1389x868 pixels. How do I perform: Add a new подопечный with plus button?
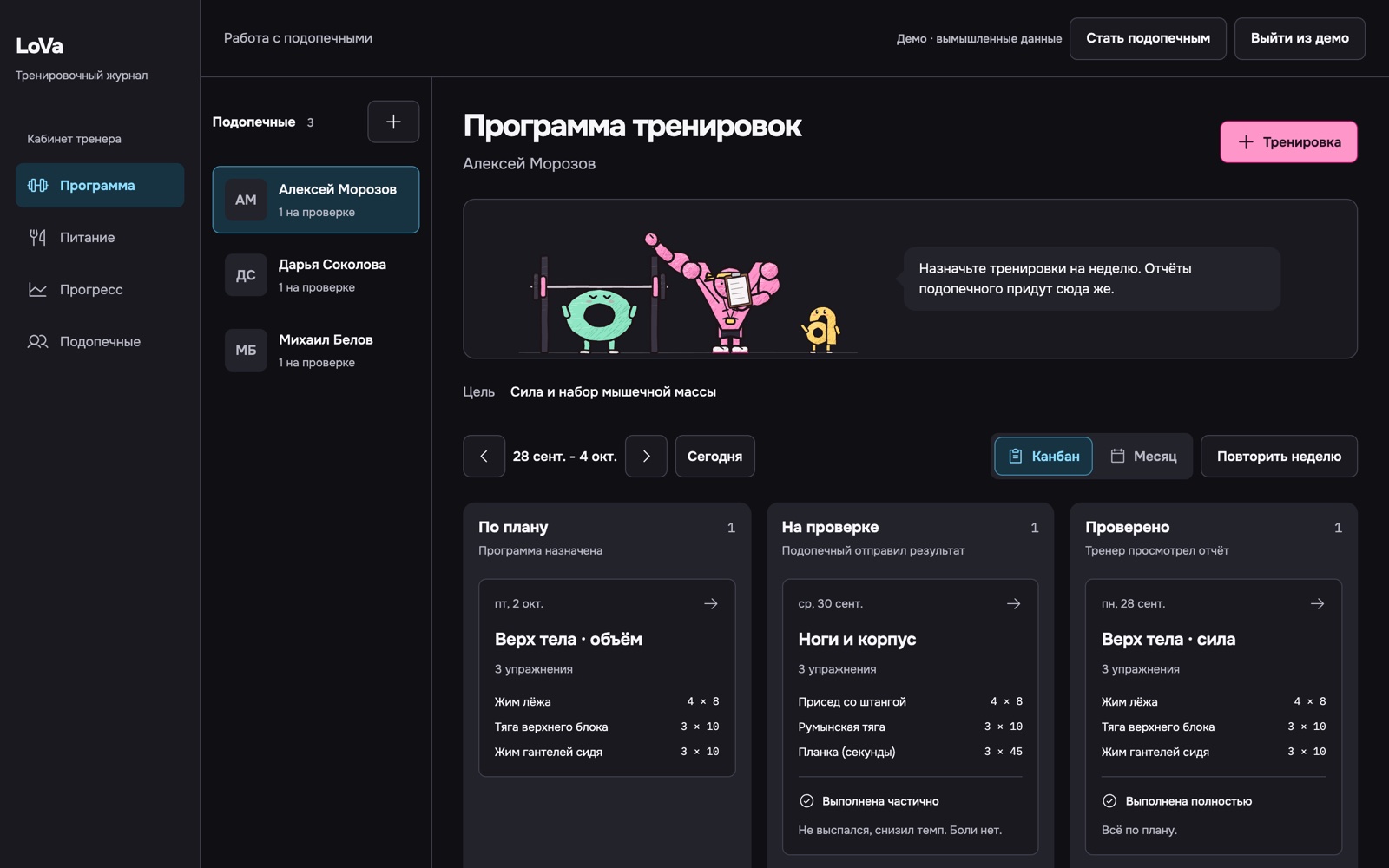point(393,122)
